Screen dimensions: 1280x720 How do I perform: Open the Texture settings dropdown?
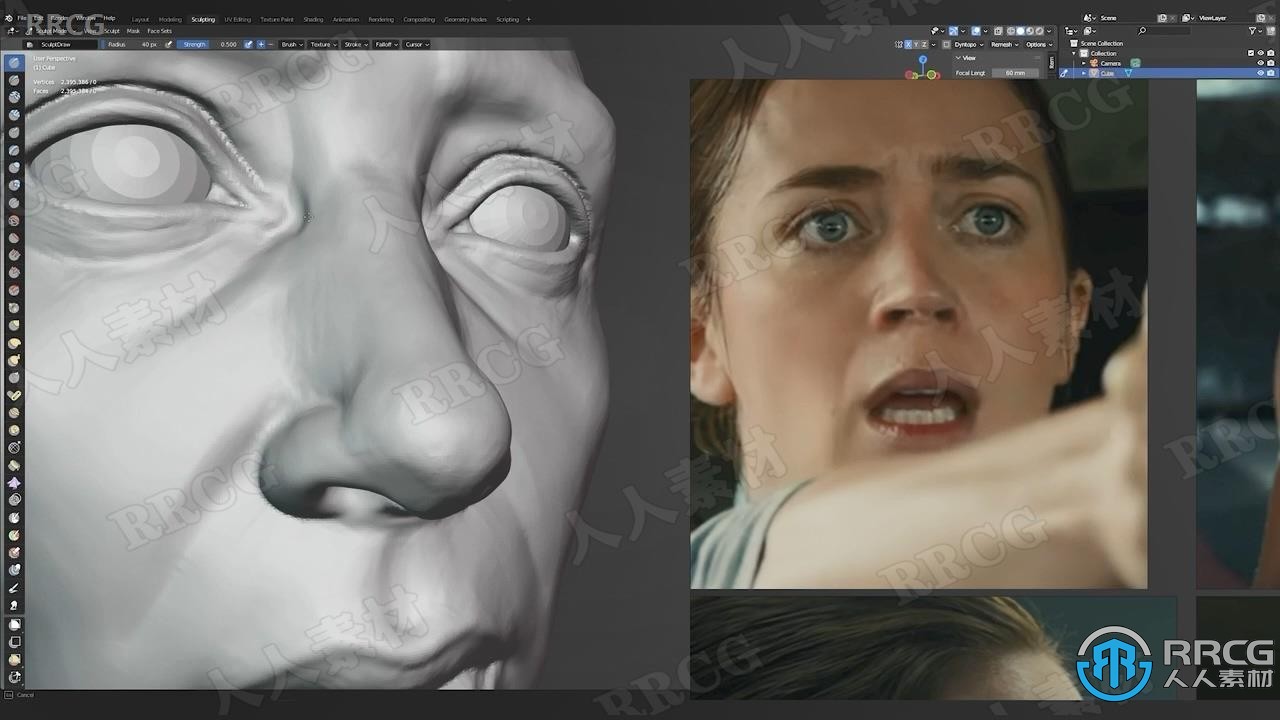pyautogui.click(x=323, y=44)
